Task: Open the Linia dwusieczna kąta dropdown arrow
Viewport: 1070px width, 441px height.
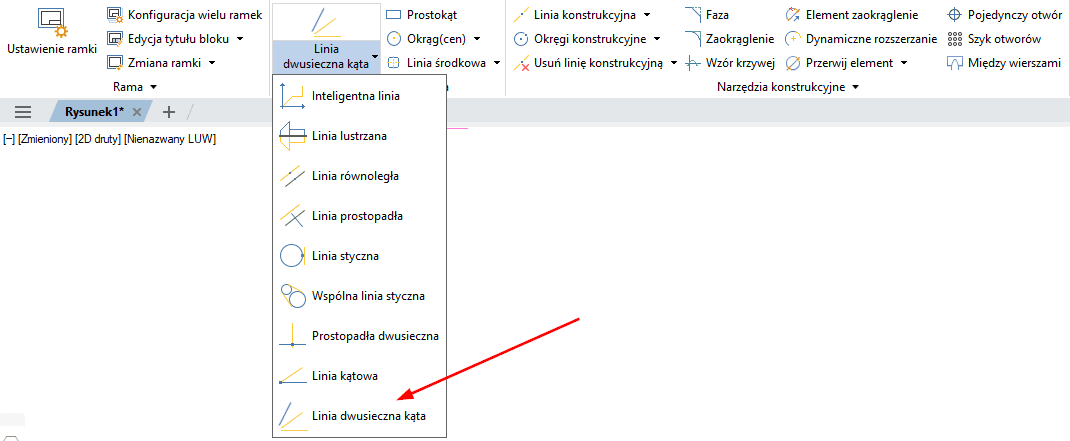Action: click(x=375, y=57)
